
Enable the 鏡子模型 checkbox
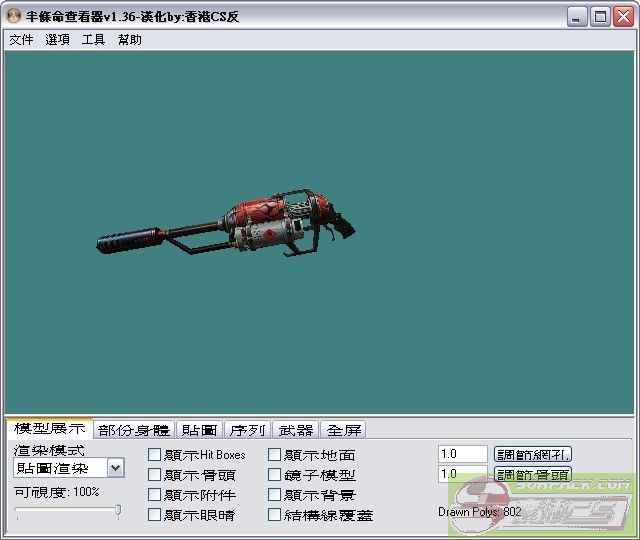coord(275,475)
